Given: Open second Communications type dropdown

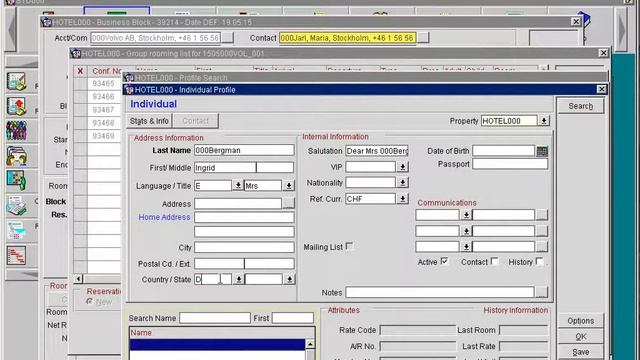Looking at the screenshot, I should pos(466,231).
